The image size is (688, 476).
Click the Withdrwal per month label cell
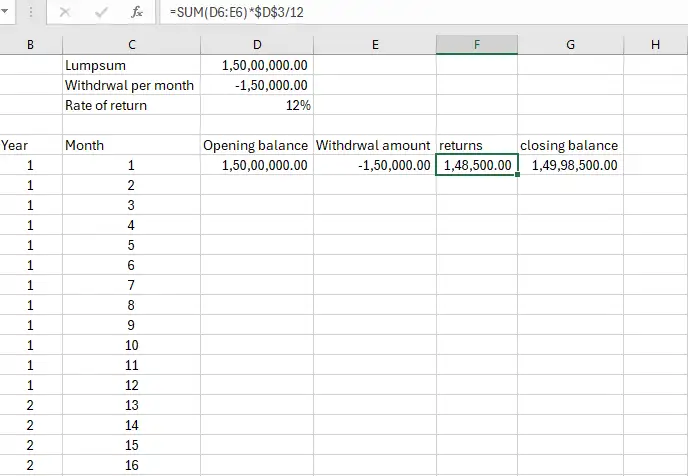130,85
